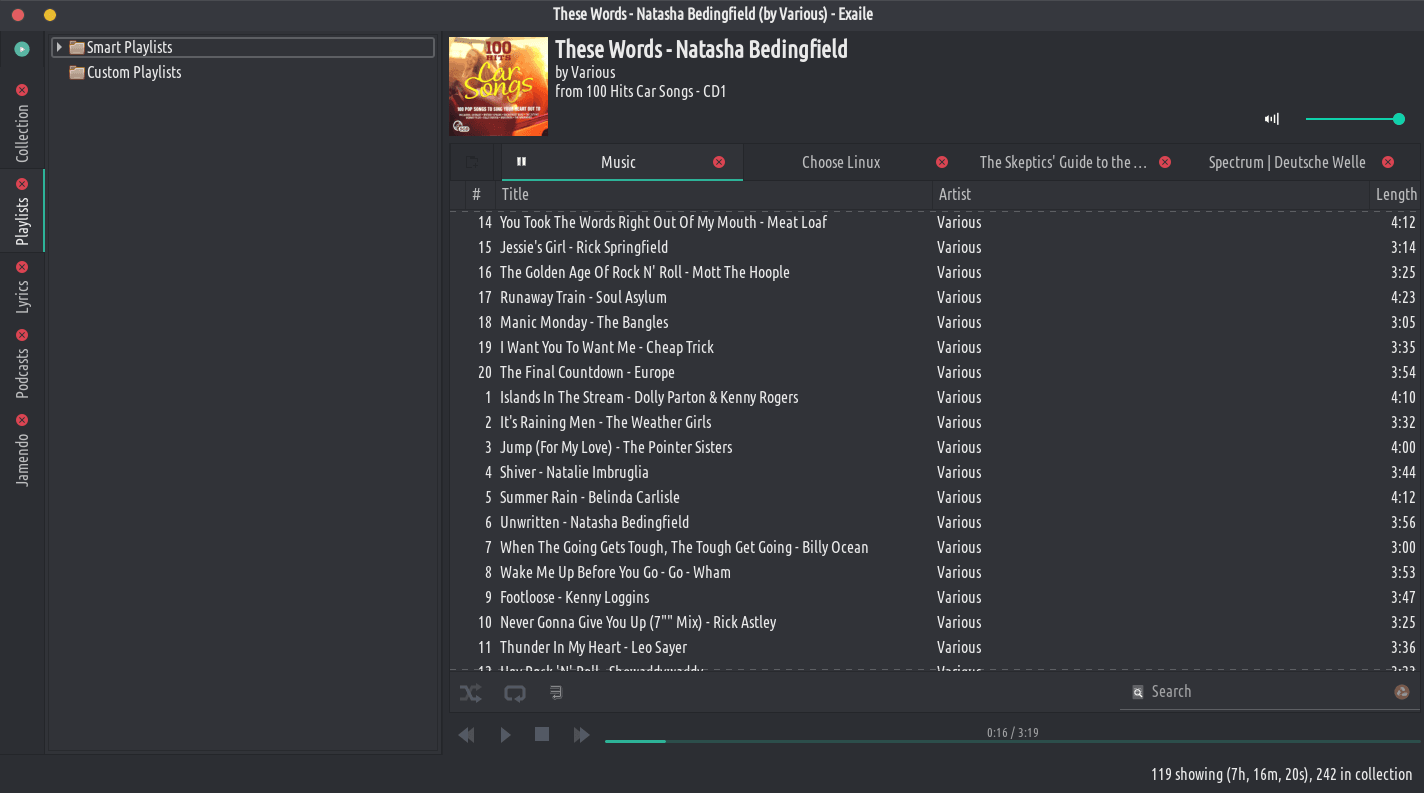Image resolution: width=1424 pixels, height=793 pixels.
Task: Click the search clear icon
Action: pos(1402,692)
